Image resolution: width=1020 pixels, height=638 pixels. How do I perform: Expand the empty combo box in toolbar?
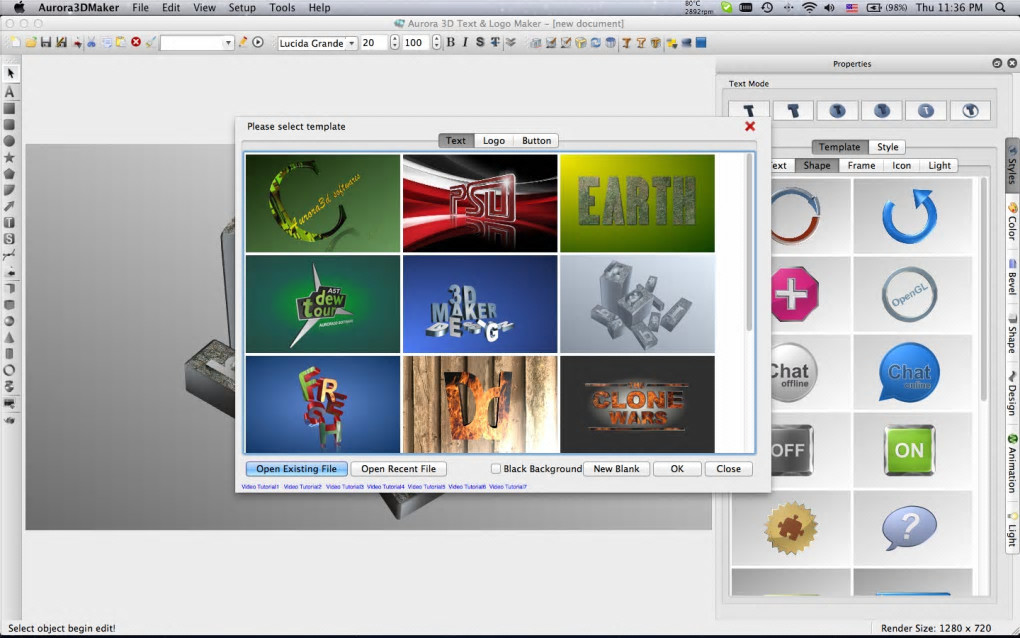[228, 43]
